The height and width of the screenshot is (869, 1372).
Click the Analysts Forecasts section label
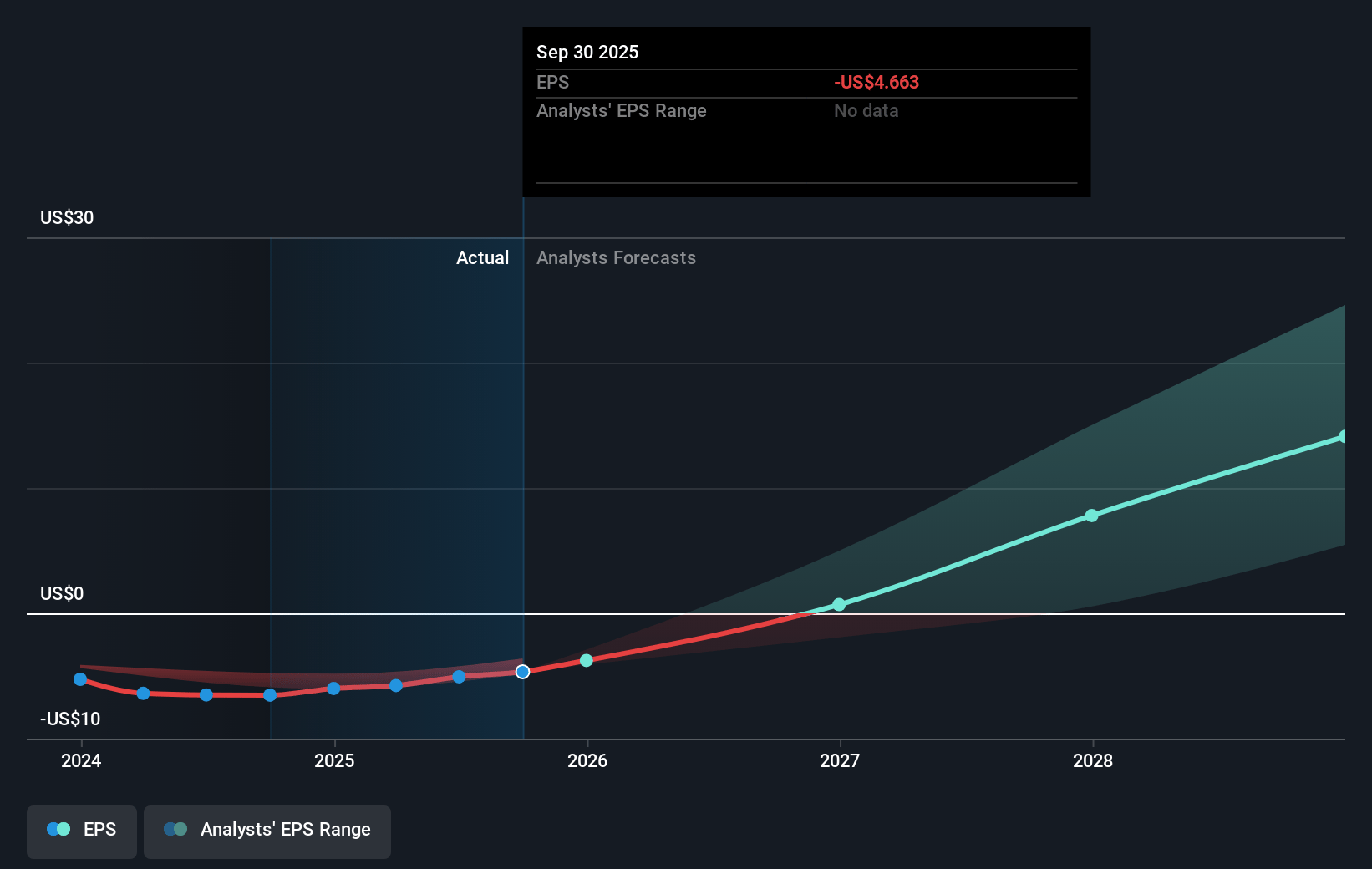click(616, 258)
